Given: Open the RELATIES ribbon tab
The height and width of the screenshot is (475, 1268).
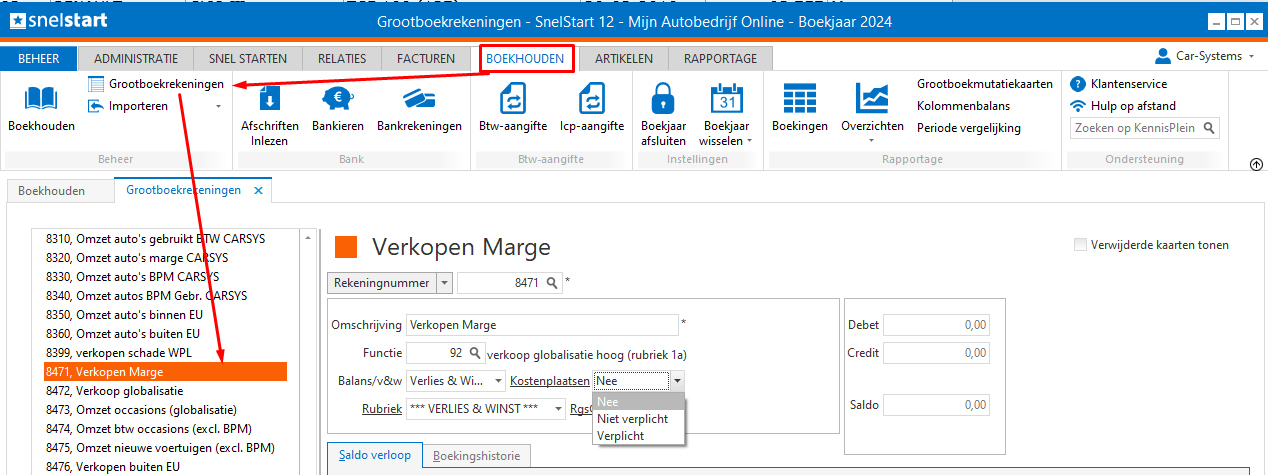Looking at the screenshot, I should (342, 59).
